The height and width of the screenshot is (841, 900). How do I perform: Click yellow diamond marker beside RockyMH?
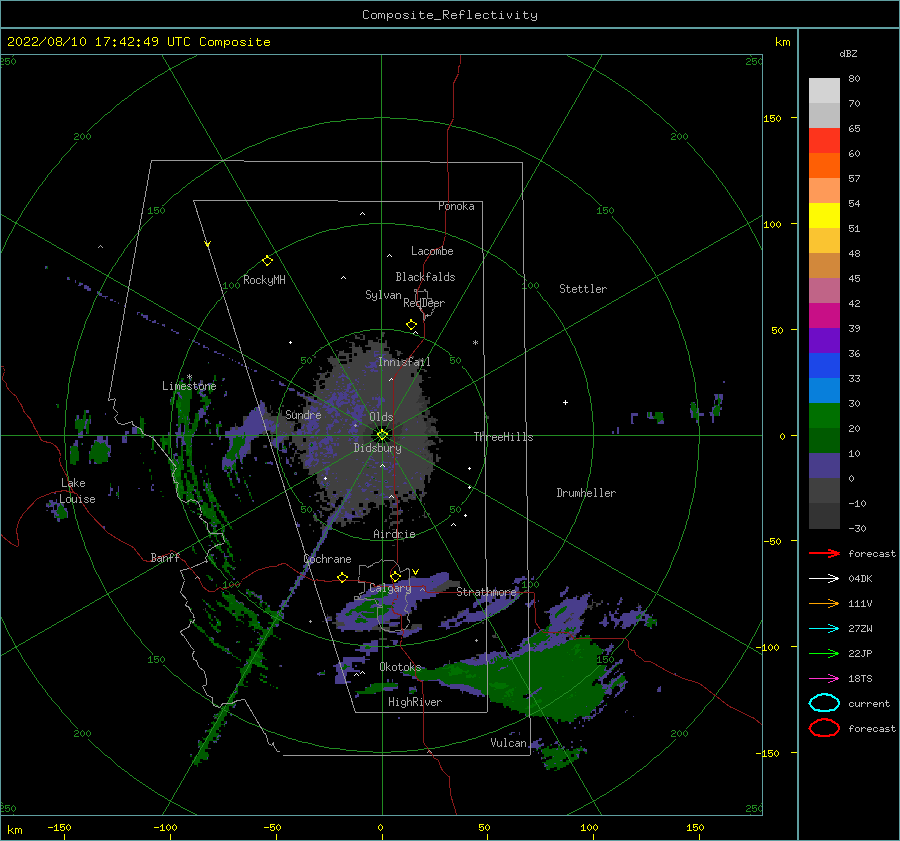(x=267, y=261)
